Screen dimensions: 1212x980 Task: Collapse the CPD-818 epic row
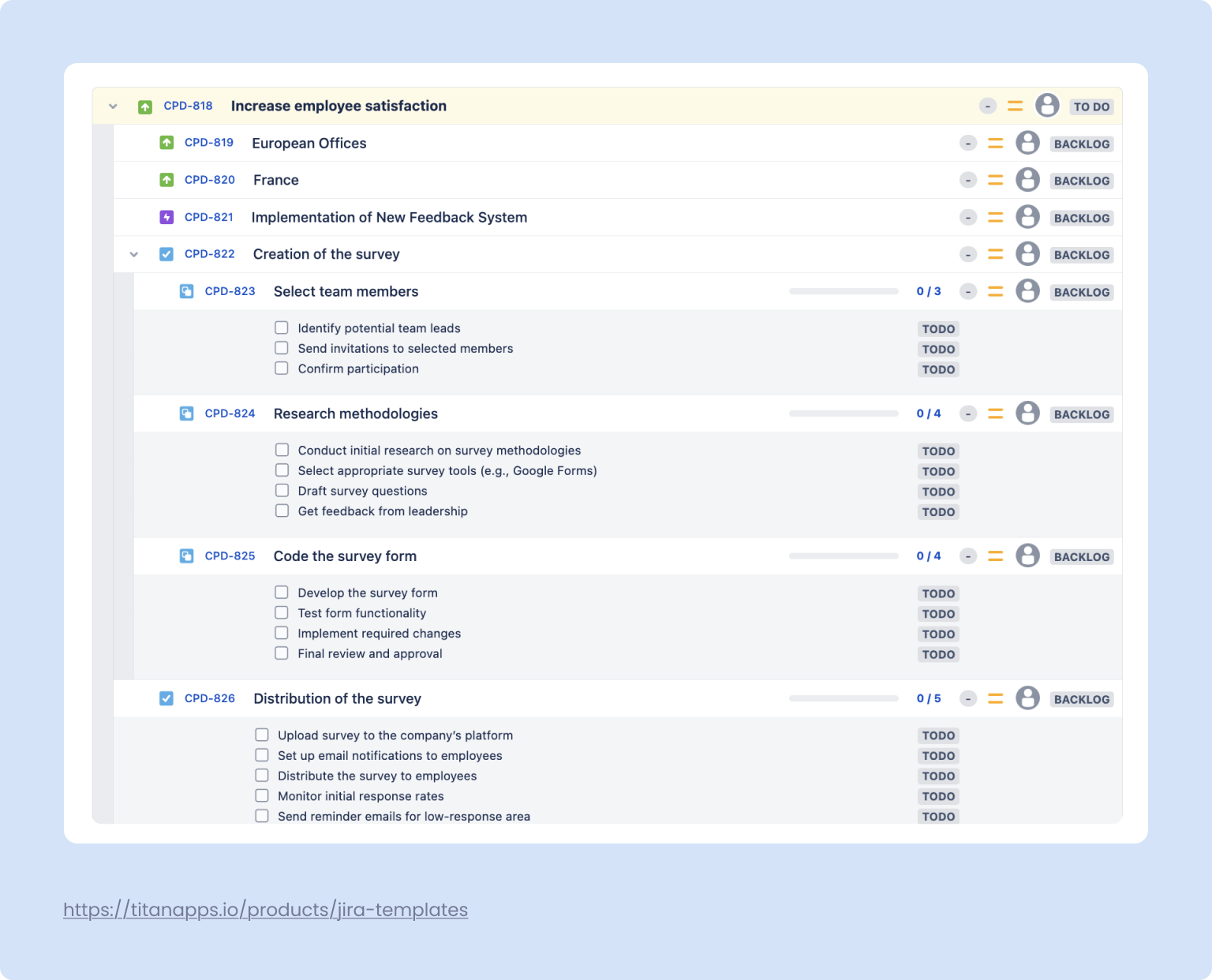click(113, 106)
